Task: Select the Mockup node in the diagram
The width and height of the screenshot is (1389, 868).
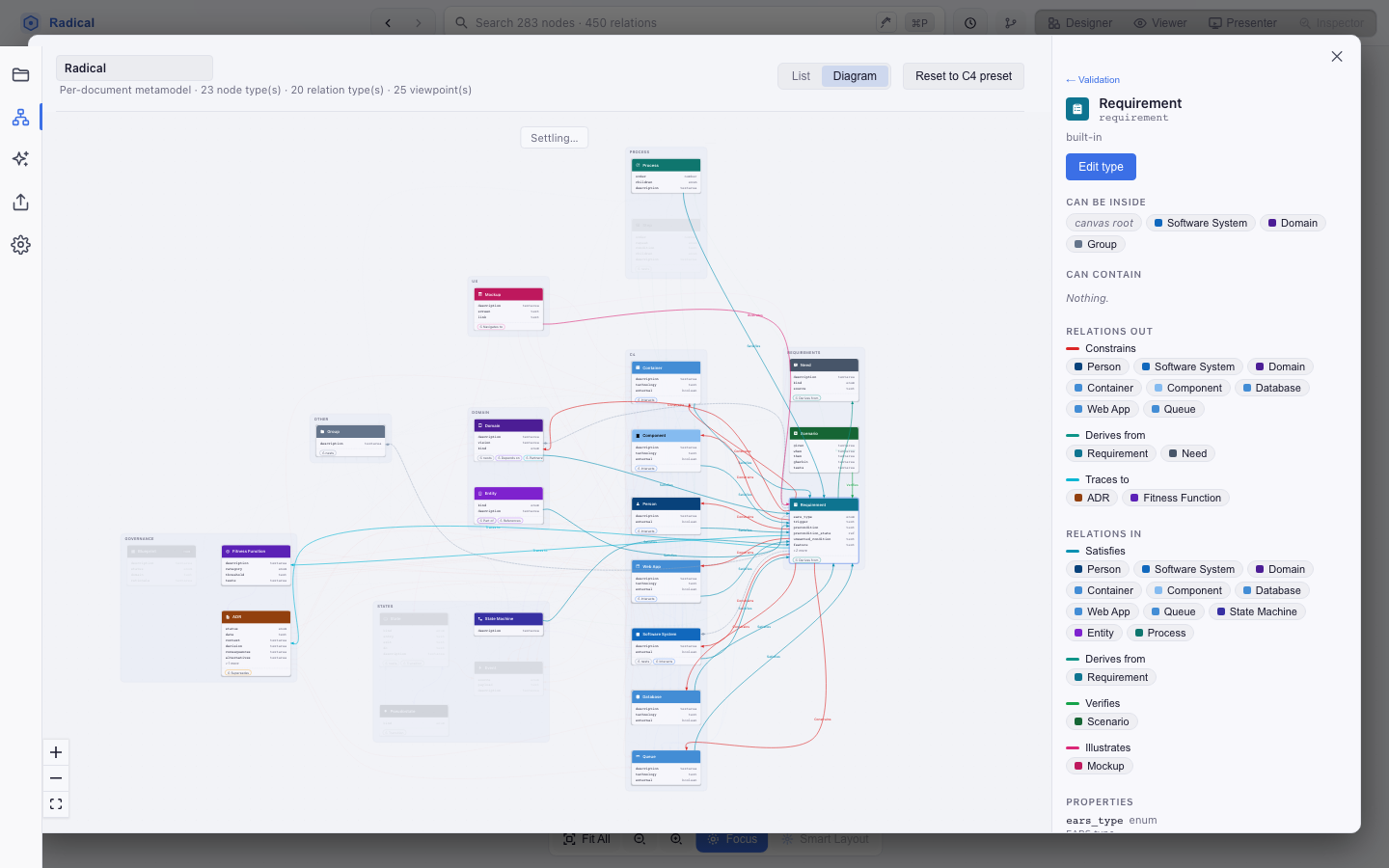Action: tap(508, 309)
